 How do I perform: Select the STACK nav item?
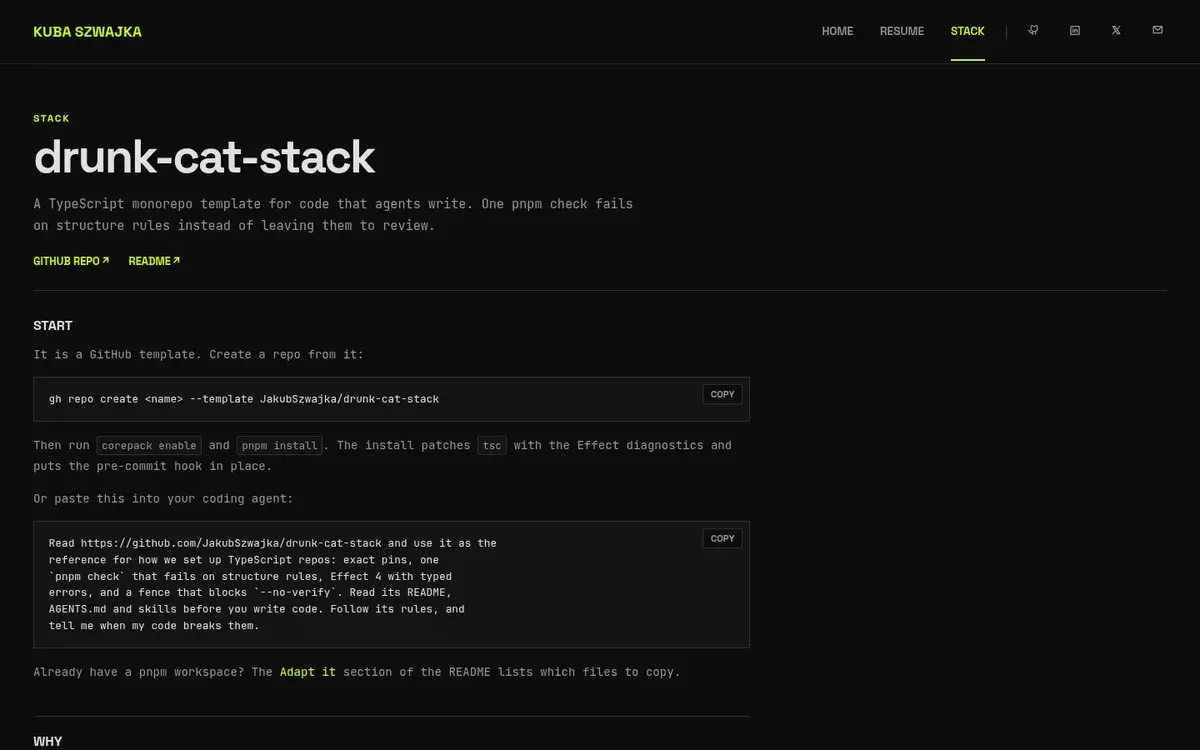[967, 31]
